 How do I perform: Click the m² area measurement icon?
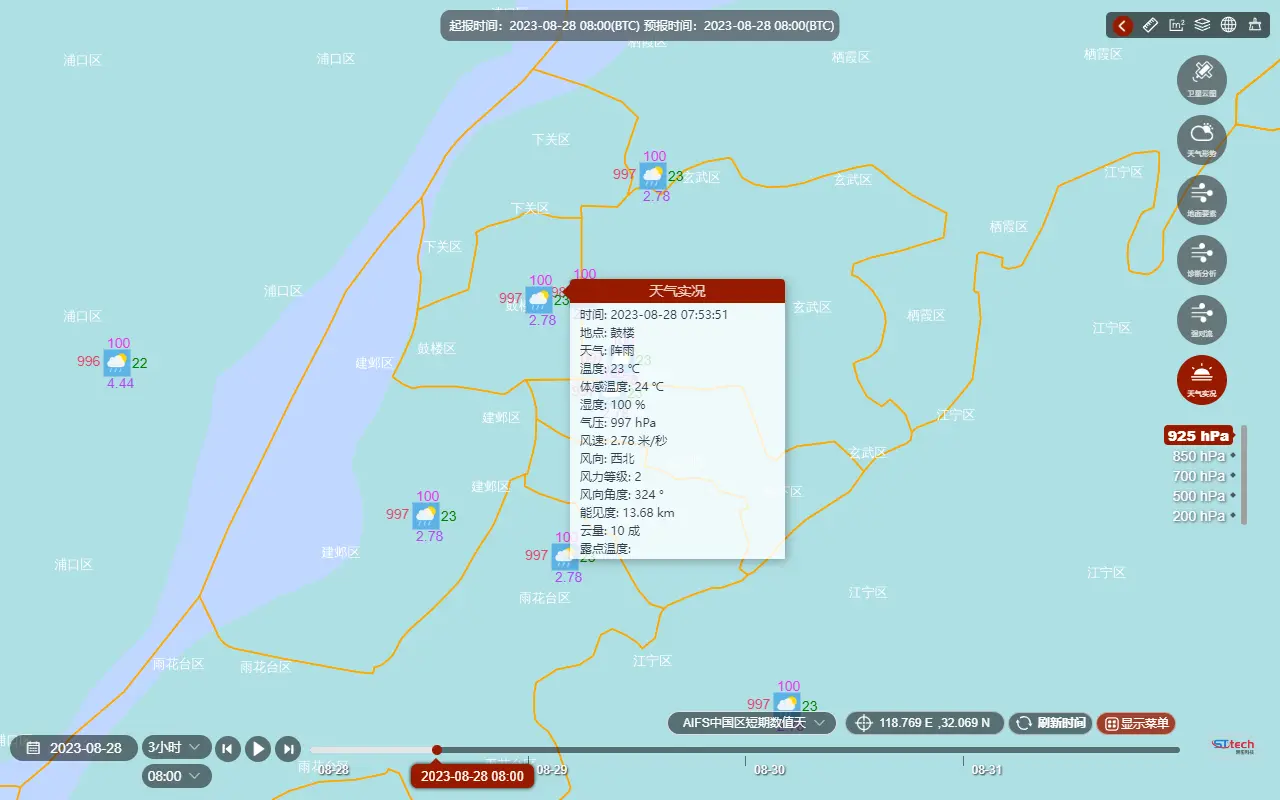pyautogui.click(x=1176, y=25)
